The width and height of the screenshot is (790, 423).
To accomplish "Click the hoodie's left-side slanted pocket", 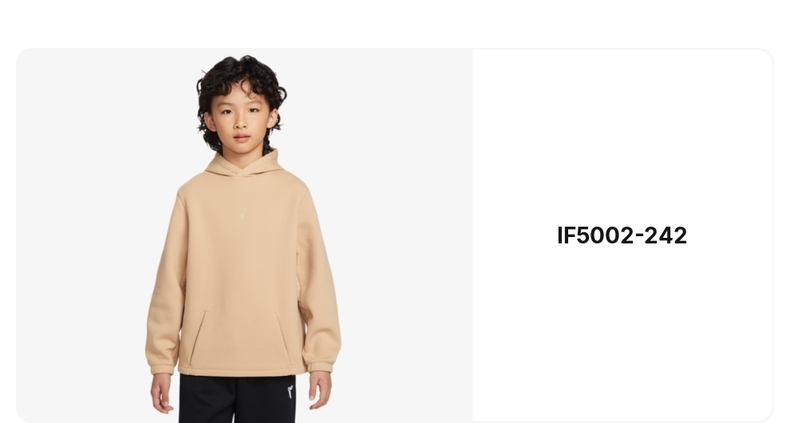I will [x=198, y=337].
